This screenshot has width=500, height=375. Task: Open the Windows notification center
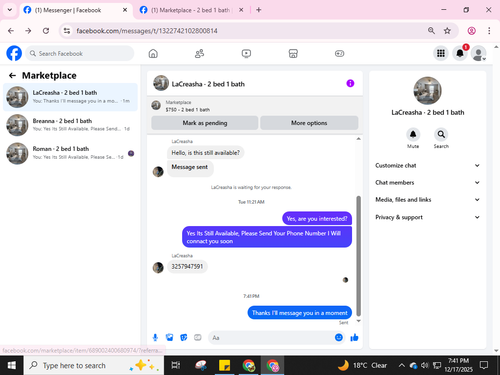pyautogui.click(x=484, y=365)
